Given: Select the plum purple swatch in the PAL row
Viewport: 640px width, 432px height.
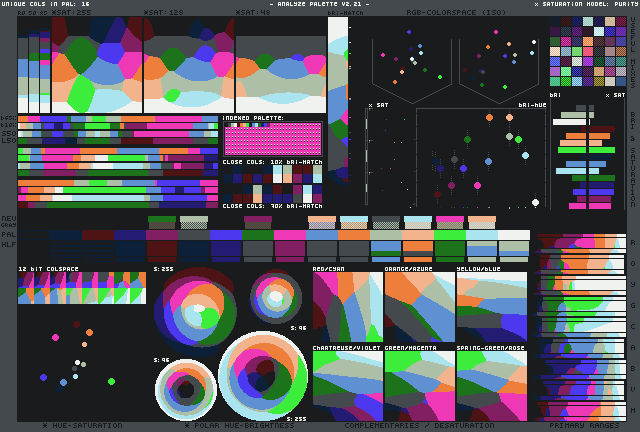Looking at the screenshot, I should [162, 235].
